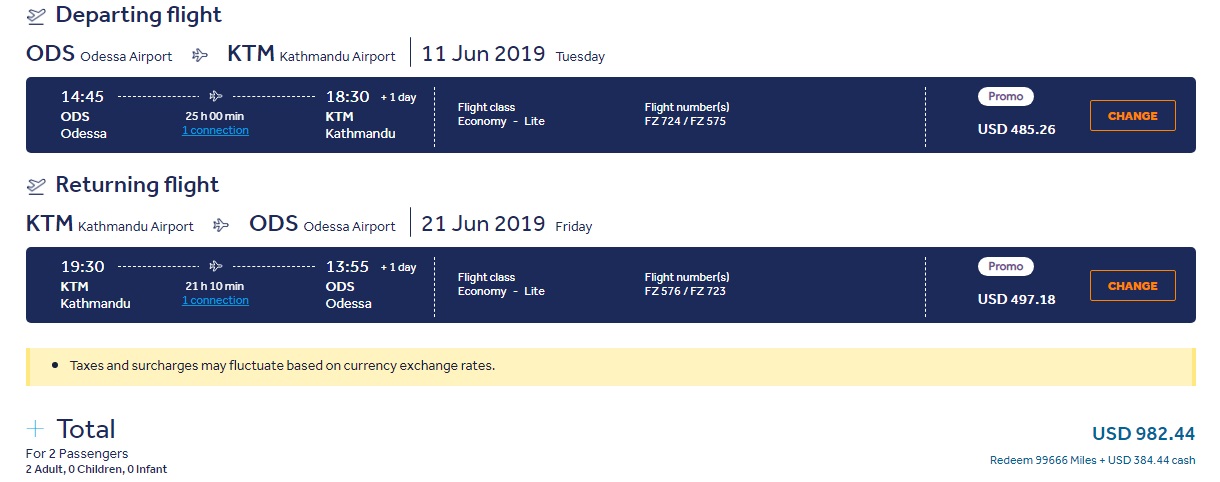Click the returning flight plane icon

pos(37,186)
